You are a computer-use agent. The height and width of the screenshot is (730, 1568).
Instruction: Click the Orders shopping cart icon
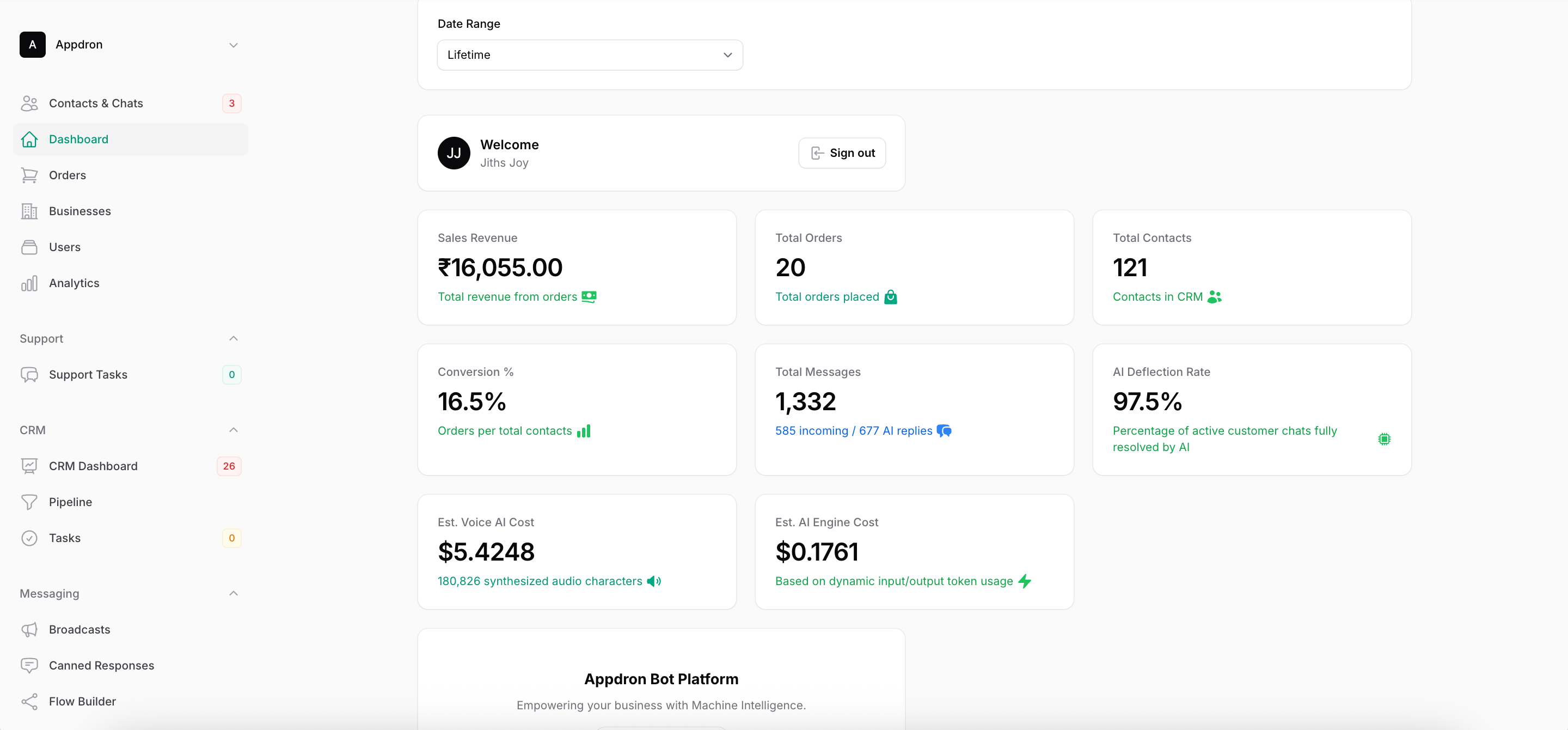29,175
